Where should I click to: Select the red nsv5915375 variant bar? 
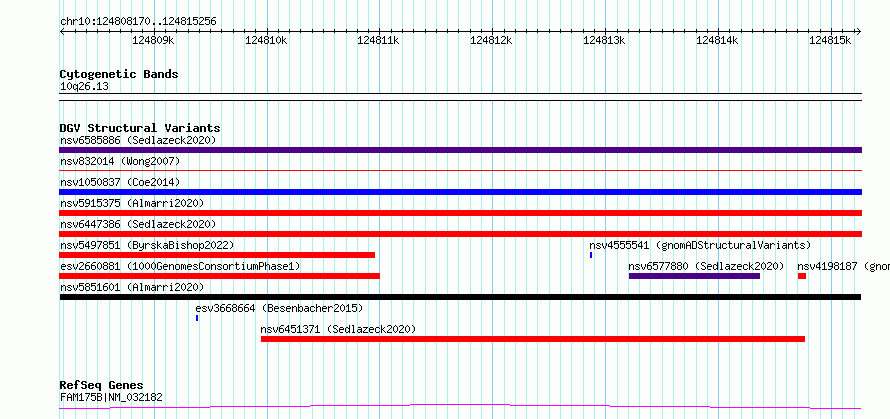coord(460,213)
